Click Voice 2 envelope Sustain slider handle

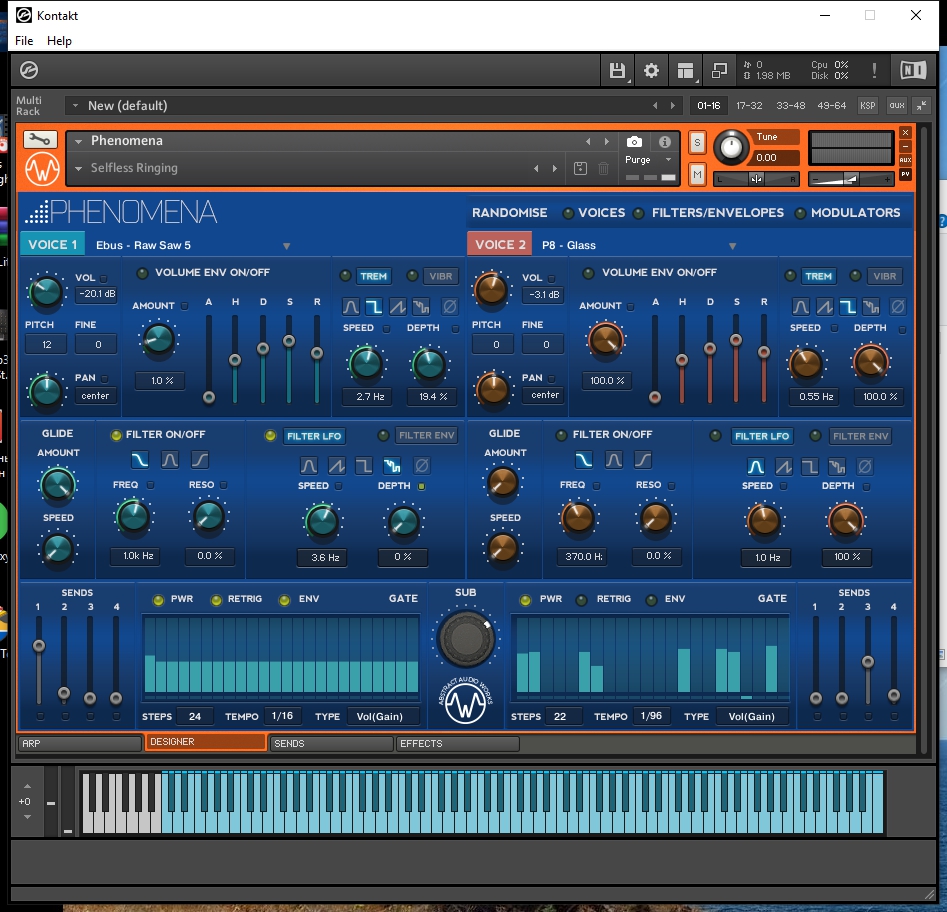pyautogui.click(x=736, y=340)
